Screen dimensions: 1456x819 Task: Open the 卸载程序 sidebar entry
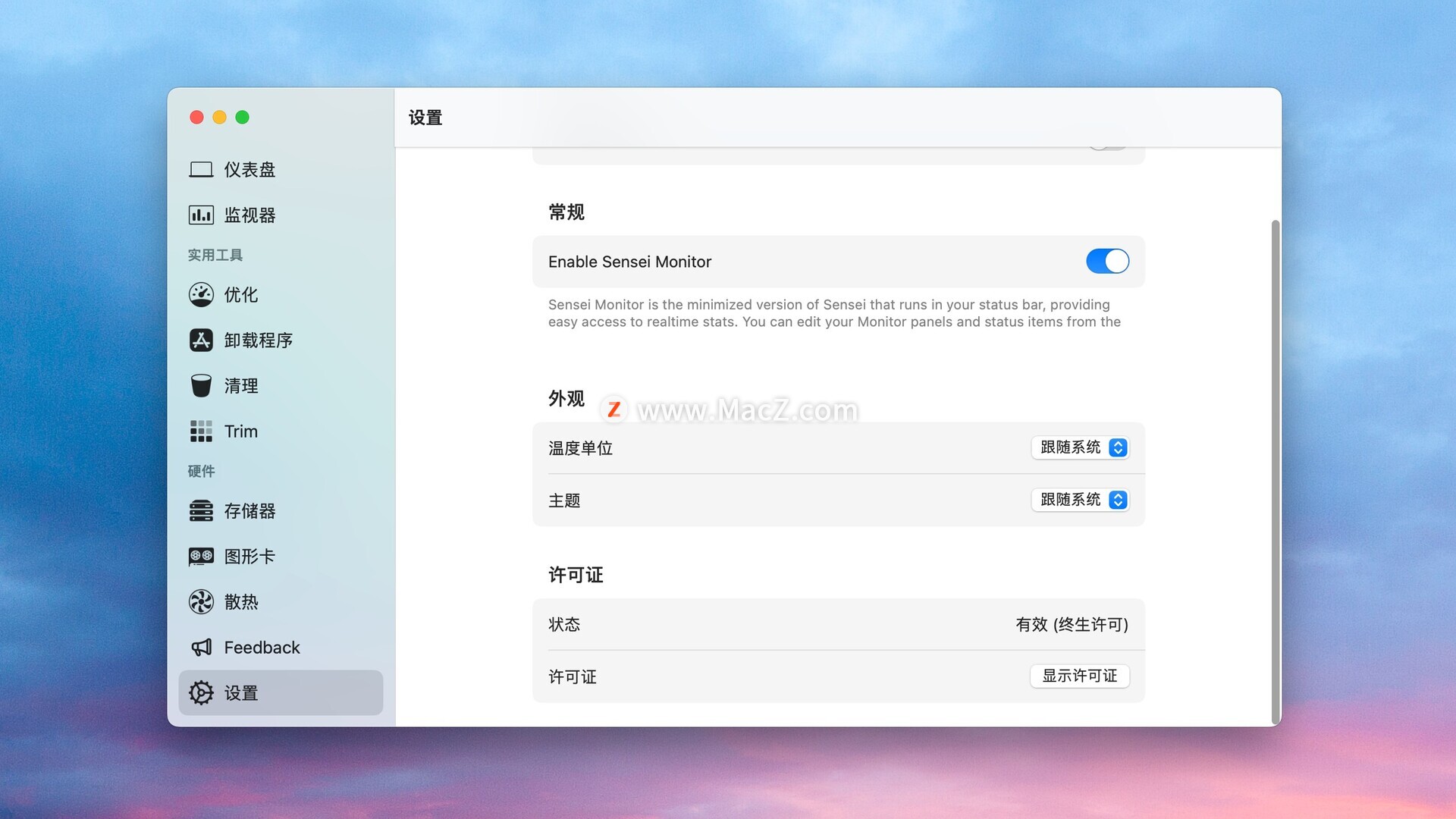tap(281, 340)
